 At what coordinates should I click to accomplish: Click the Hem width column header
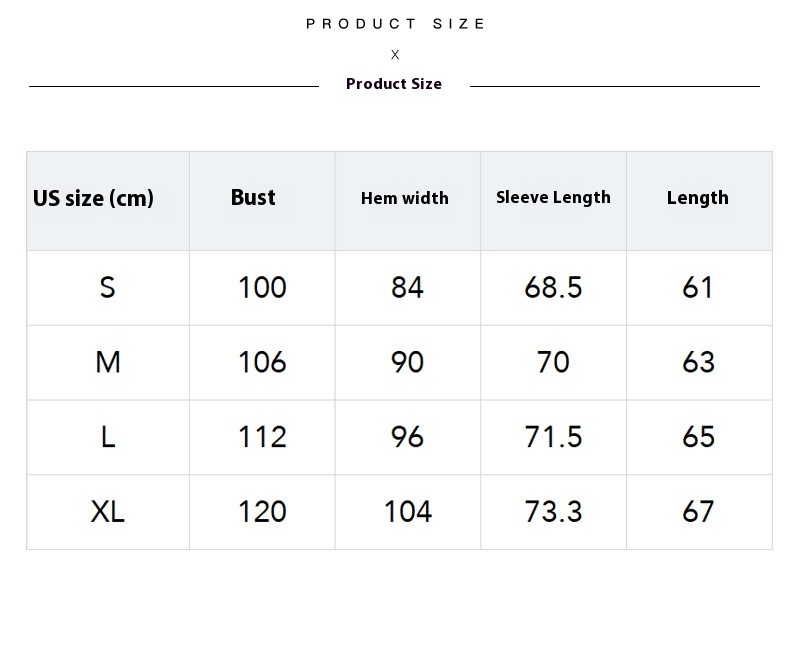click(x=405, y=198)
